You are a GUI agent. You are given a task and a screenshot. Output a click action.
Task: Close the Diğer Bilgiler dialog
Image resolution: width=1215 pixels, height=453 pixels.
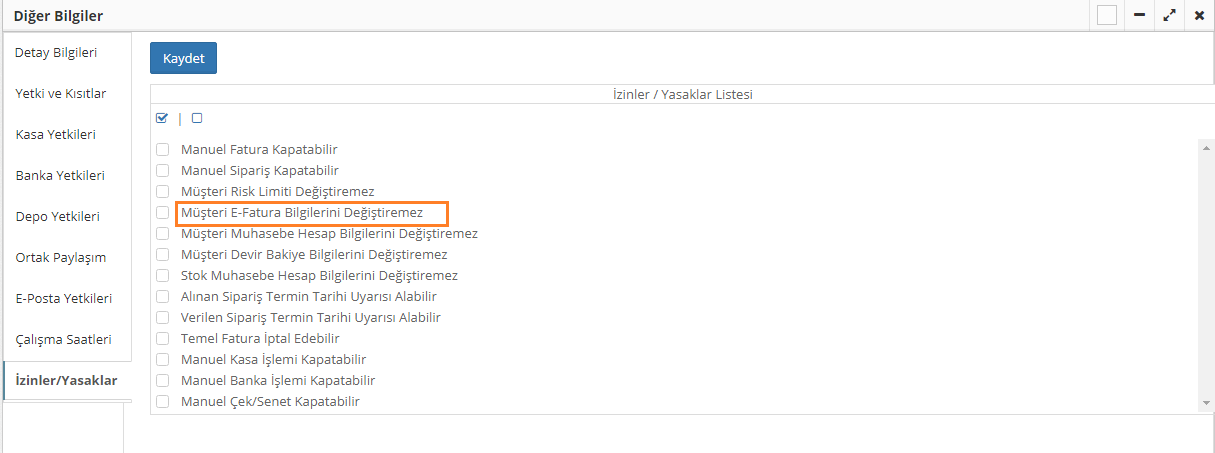1199,16
